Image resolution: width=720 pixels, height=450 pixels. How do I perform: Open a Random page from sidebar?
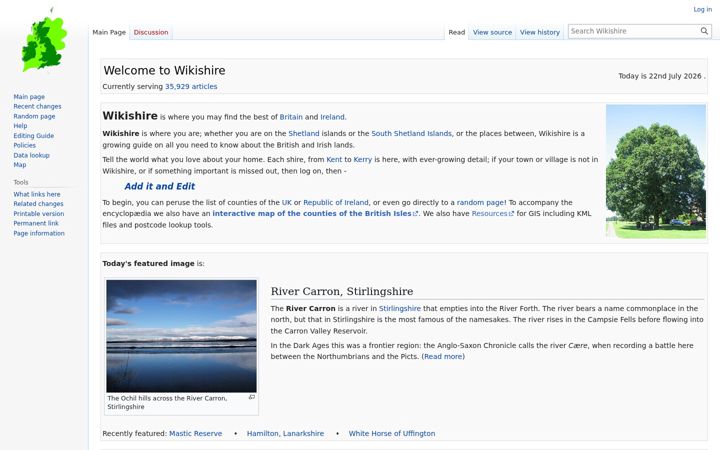(34, 116)
